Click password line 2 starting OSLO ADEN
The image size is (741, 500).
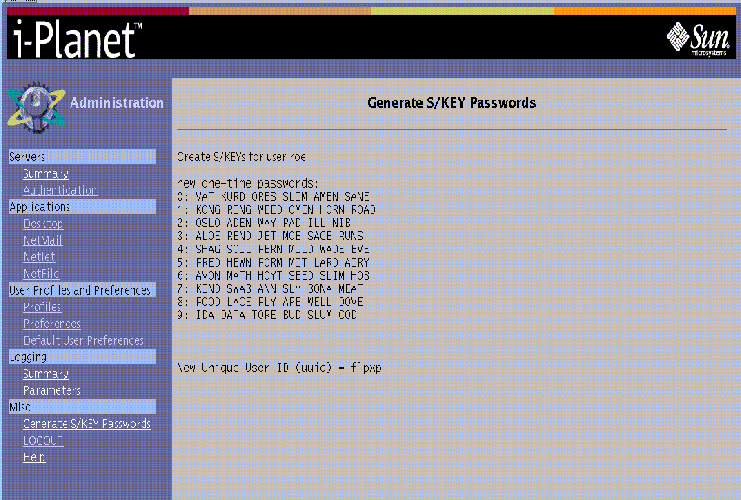pyautogui.click(x=264, y=223)
